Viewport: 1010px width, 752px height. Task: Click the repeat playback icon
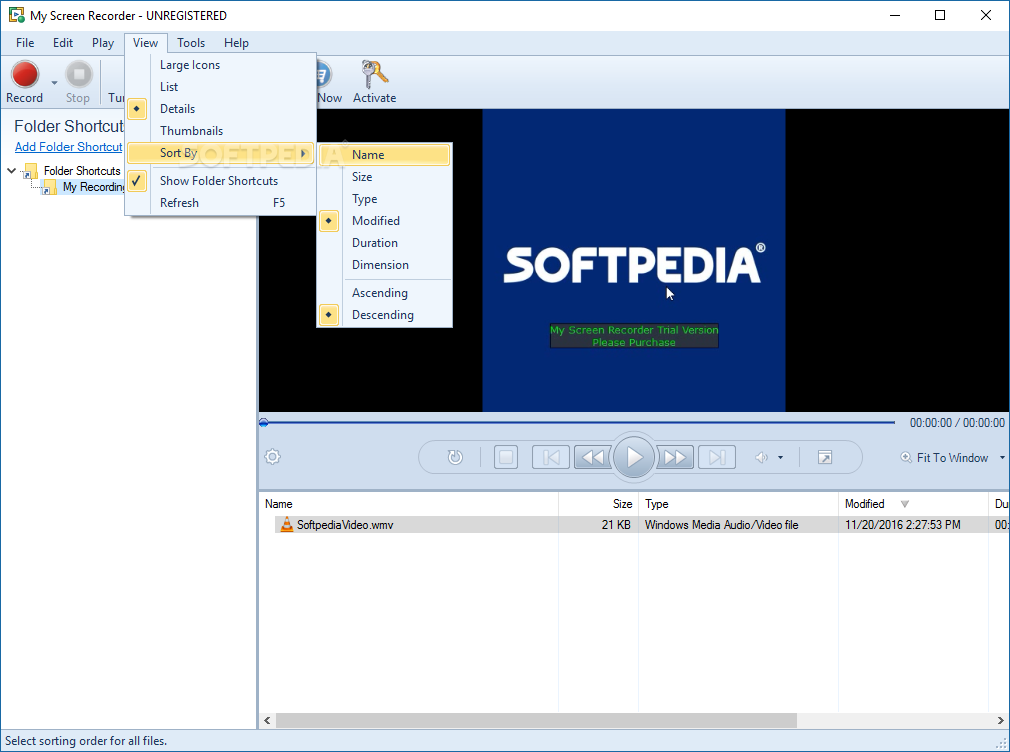[455, 458]
